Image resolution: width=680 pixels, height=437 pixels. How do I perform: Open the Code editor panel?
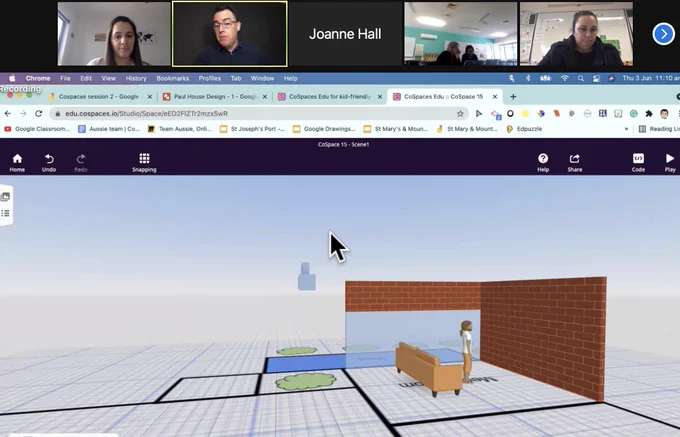(x=638, y=163)
